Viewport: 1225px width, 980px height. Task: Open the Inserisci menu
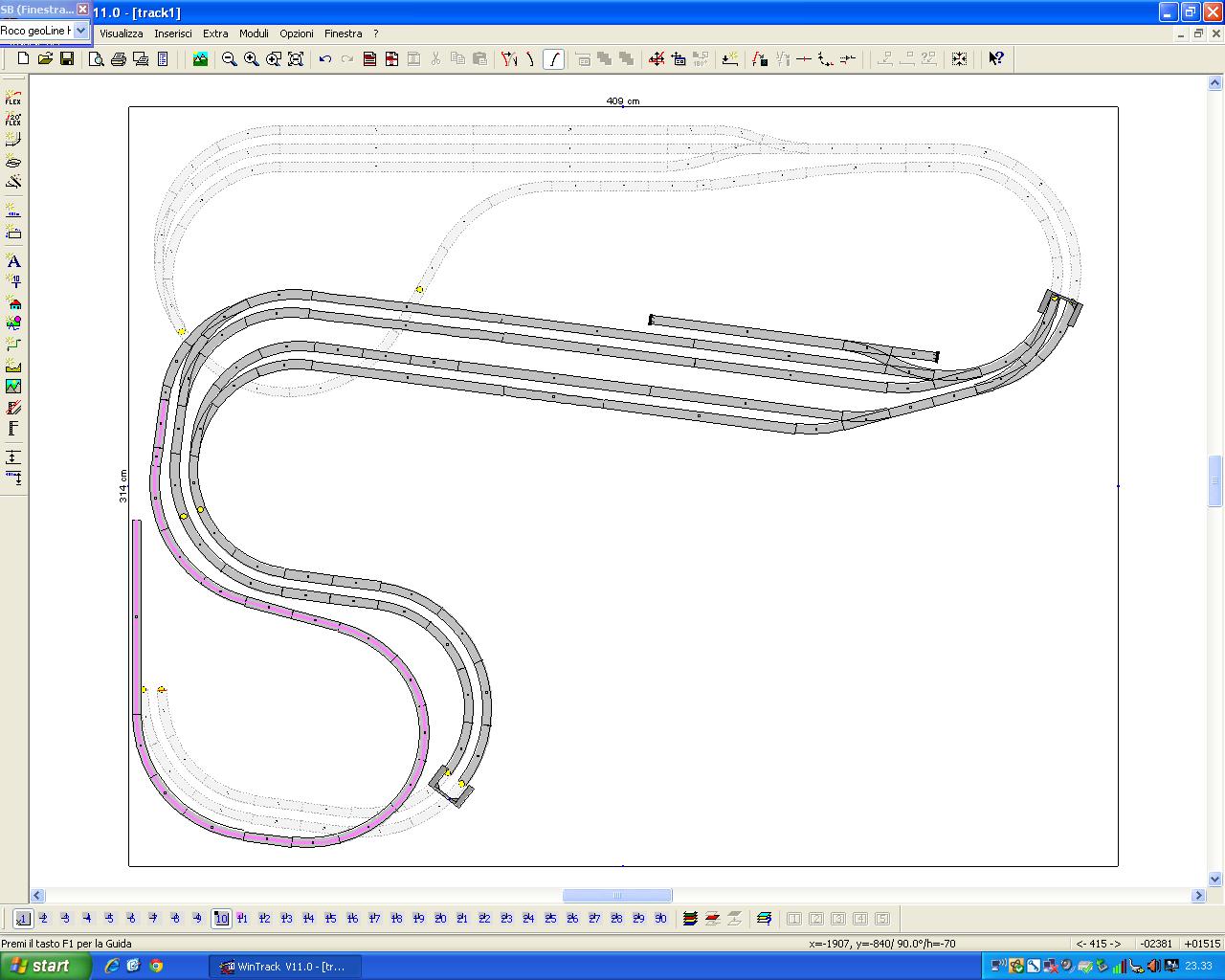point(173,33)
